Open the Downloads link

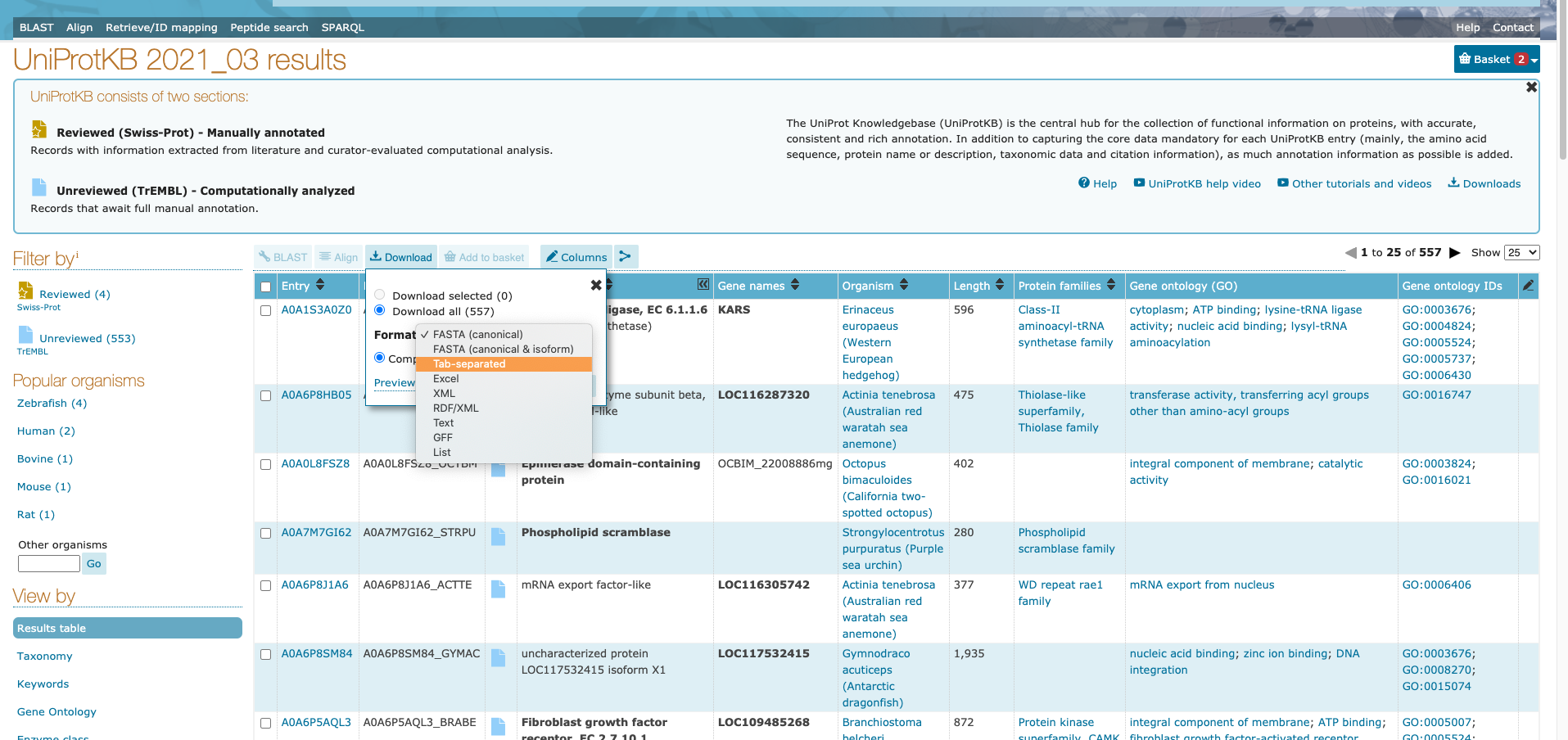tap(1484, 183)
